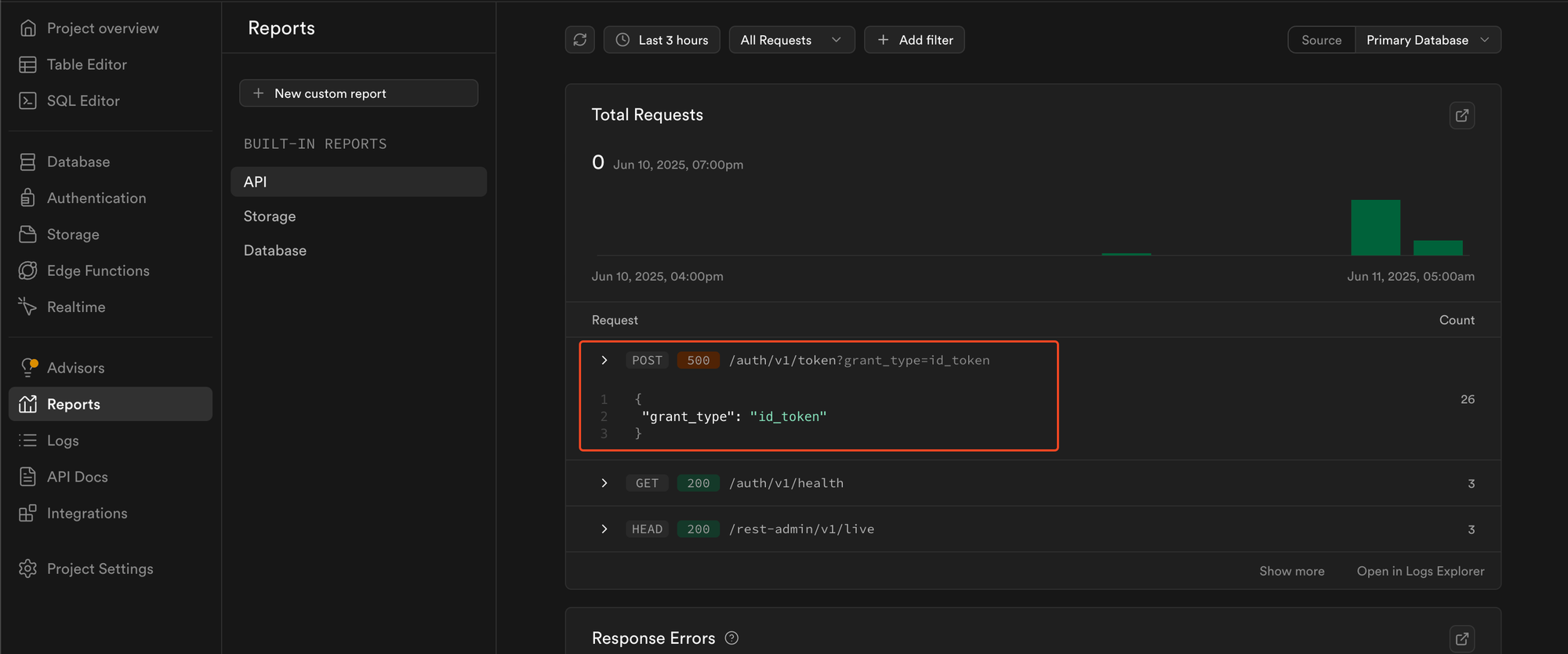The height and width of the screenshot is (654, 1568).
Task: Open Project Settings gear item
Action: (100, 569)
